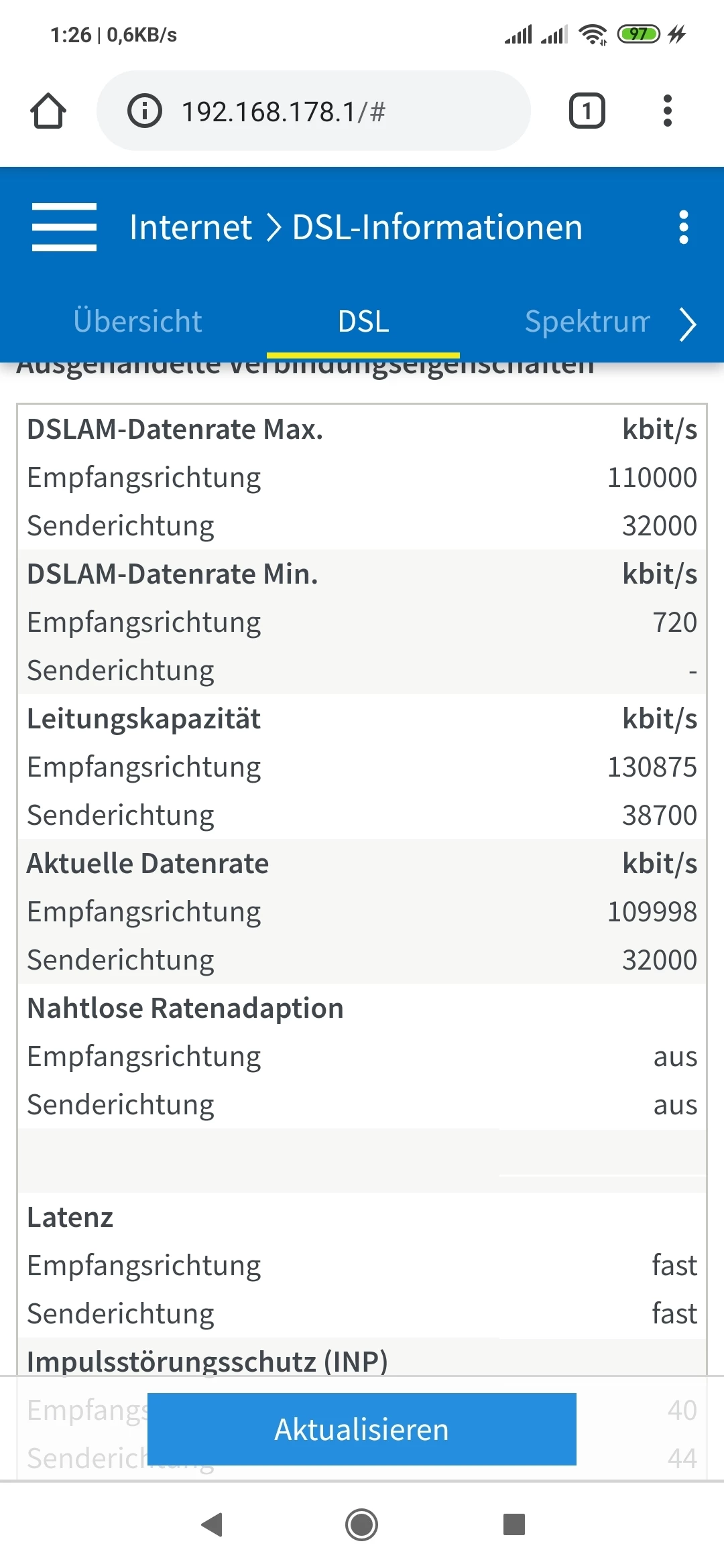Viewport: 724px width, 1568px height.
Task: Tap the Leitungskapazität row heading
Action: (143, 719)
